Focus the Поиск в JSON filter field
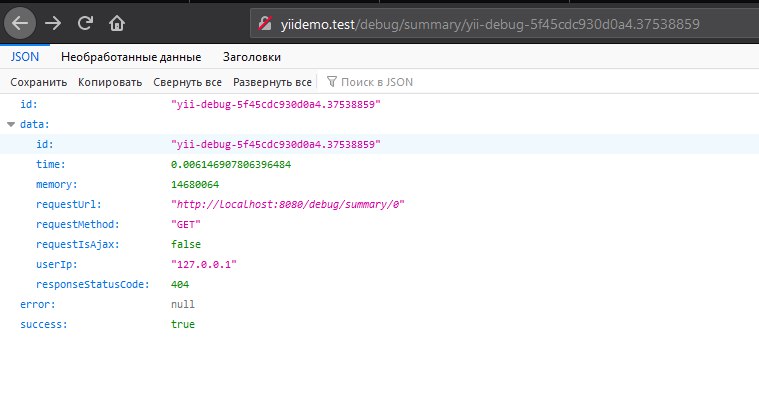 click(377, 82)
